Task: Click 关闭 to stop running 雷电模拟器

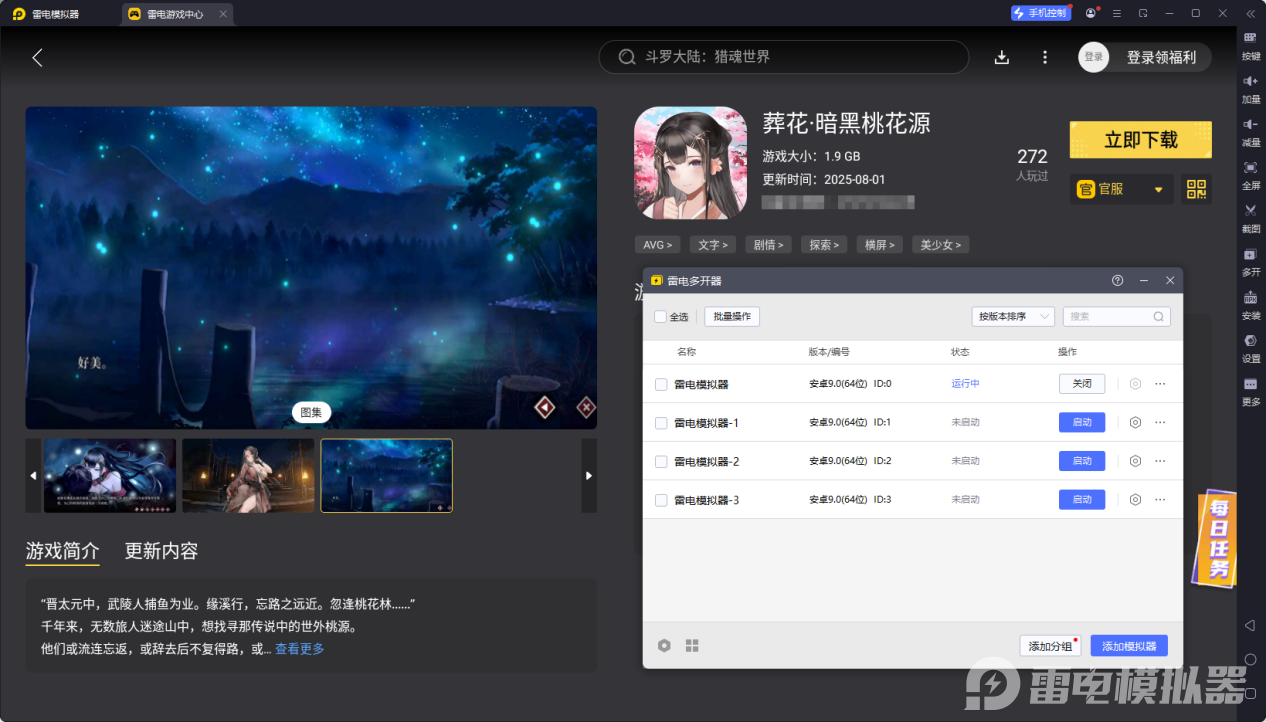Action: click(x=1082, y=383)
